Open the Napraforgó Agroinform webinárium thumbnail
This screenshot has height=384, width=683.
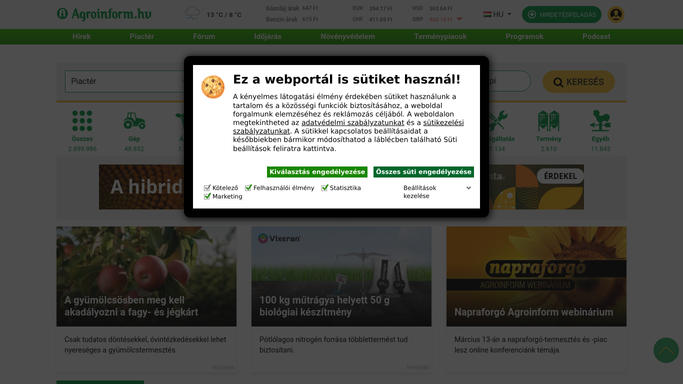[536, 276]
